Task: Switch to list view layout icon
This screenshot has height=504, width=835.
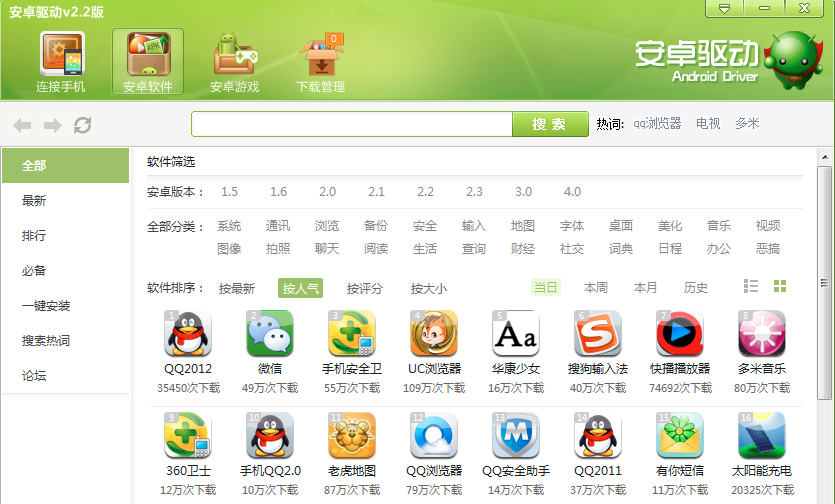Action: 751,287
